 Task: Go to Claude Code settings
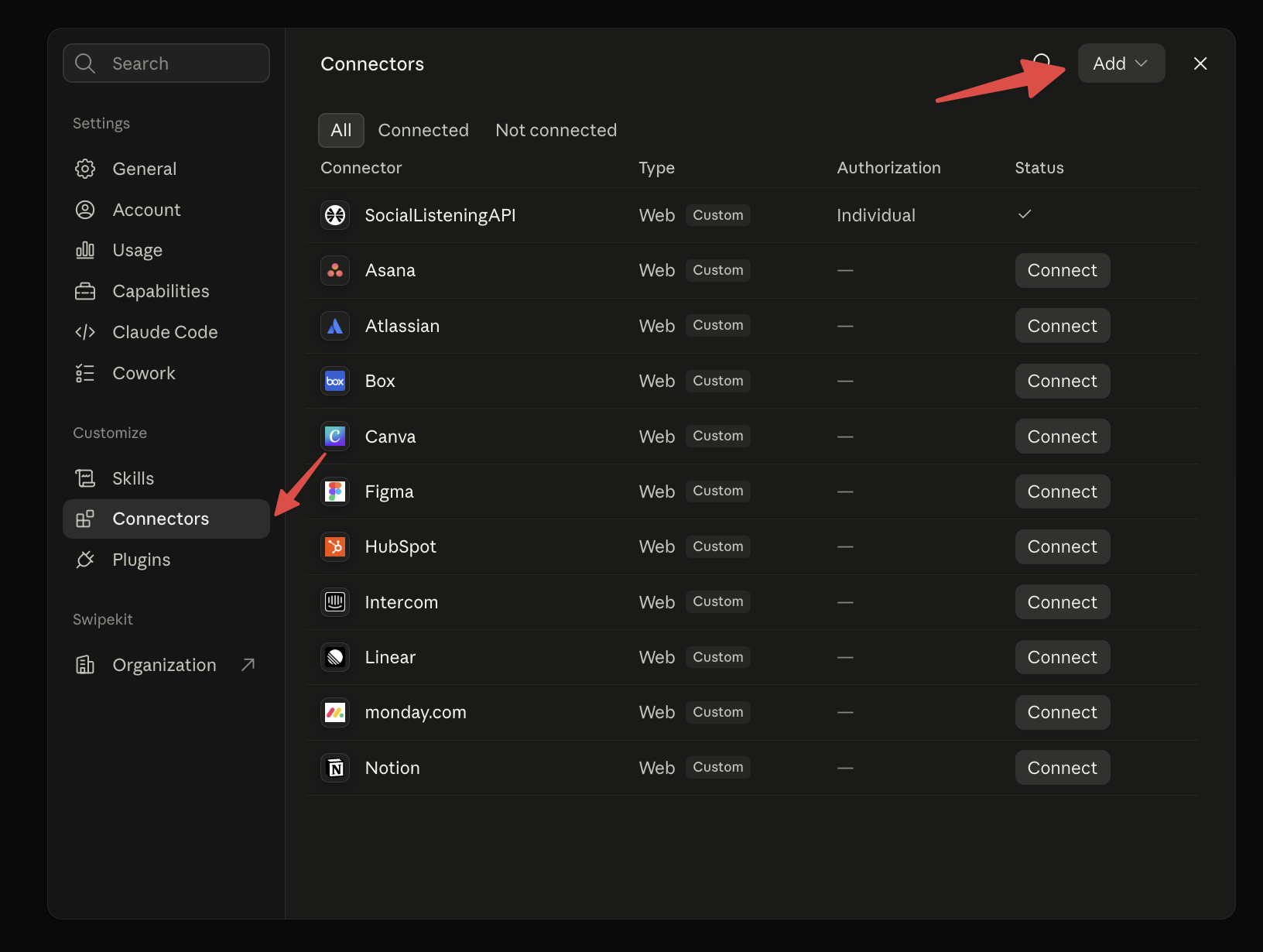[x=166, y=332]
